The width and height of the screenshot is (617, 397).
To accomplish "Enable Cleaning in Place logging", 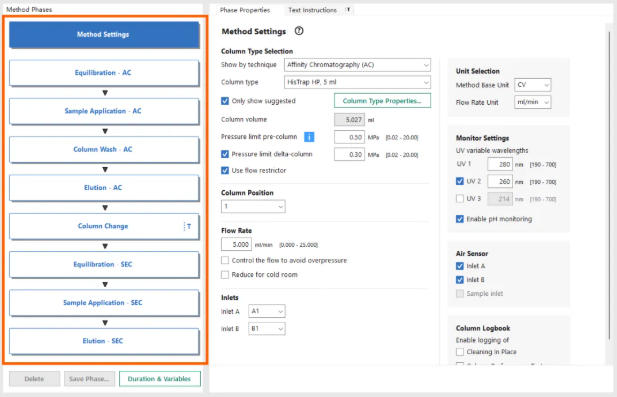I will point(460,352).
